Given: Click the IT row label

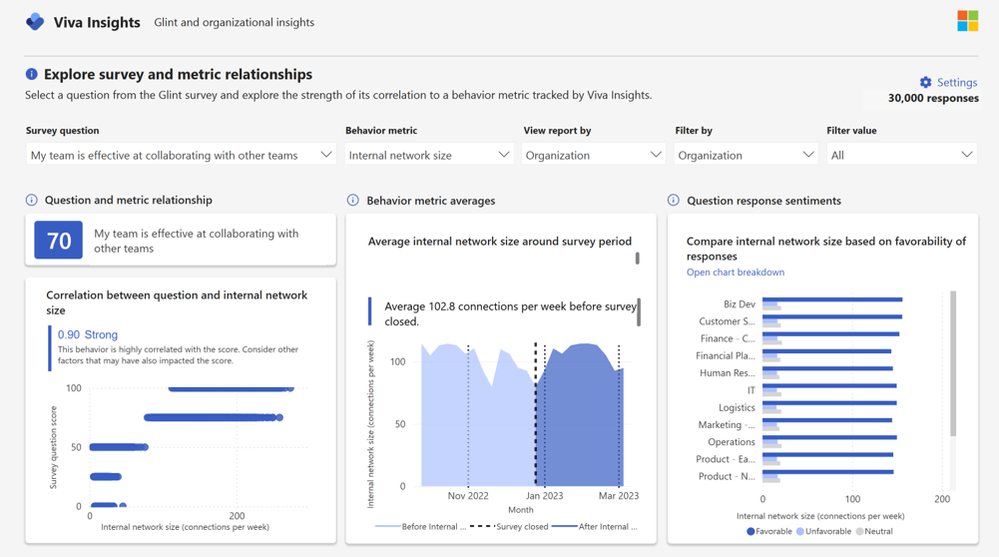Looking at the screenshot, I should pos(751,390).
